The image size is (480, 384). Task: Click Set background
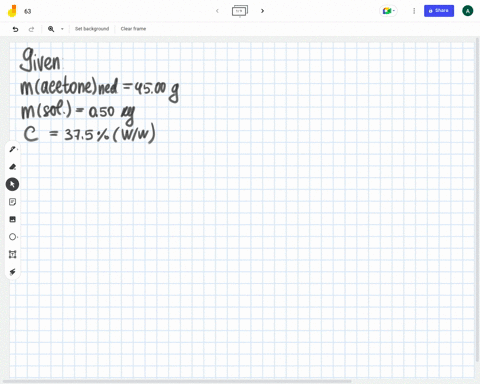pyautogui.click(x=92, y=29)
